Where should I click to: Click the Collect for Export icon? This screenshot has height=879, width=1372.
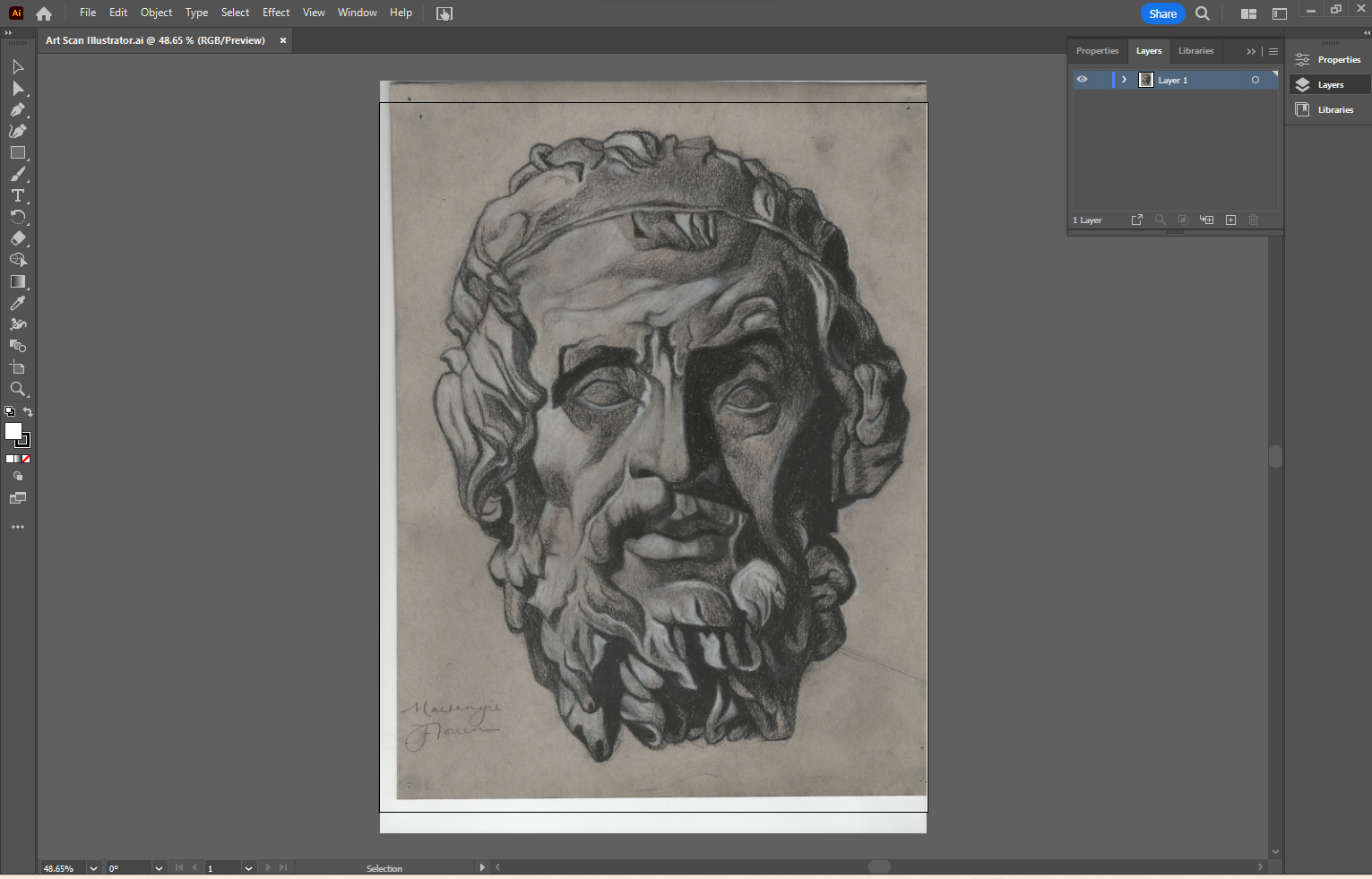[1137, 220]
